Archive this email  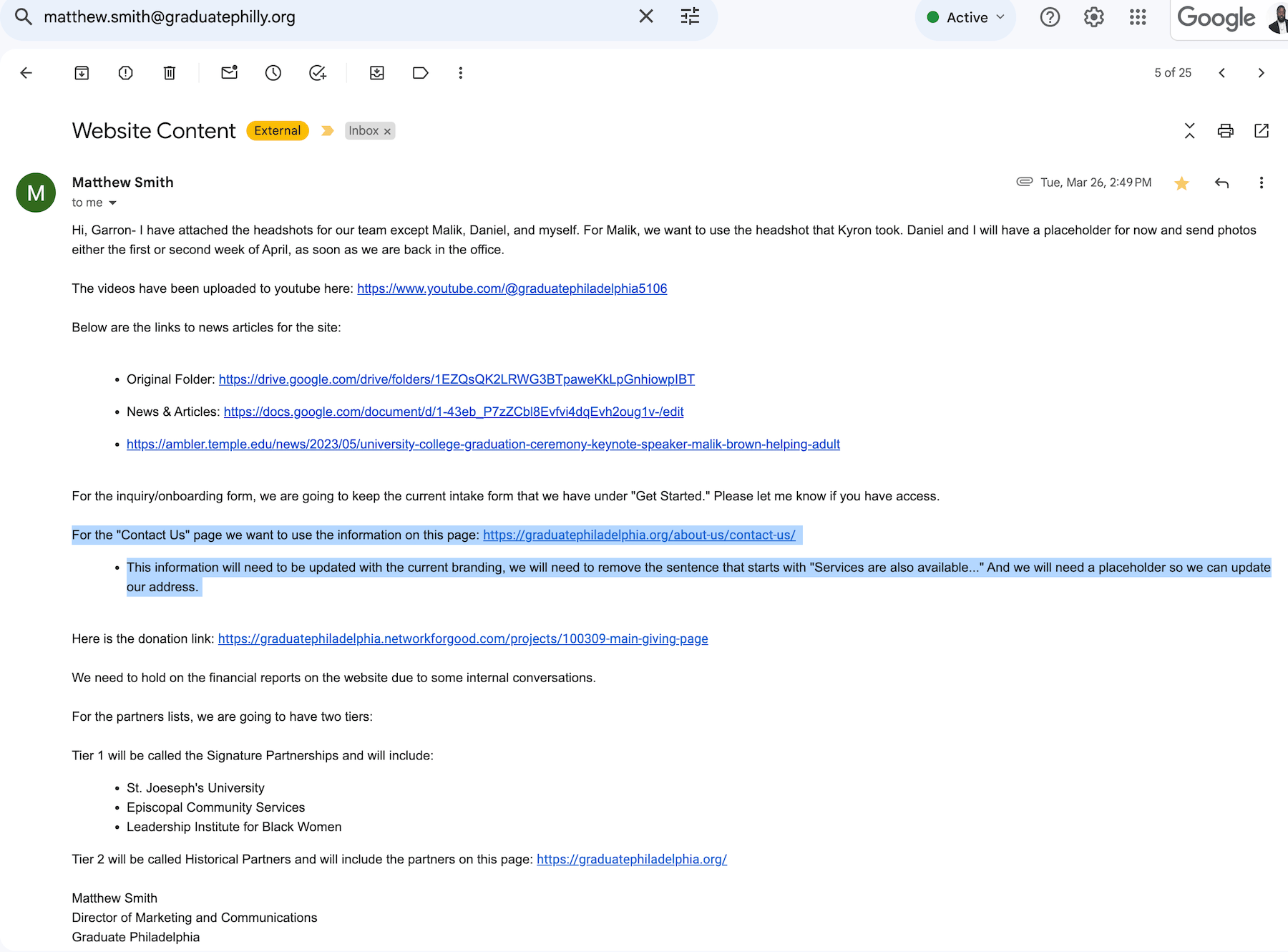pyautogui.click(x=82, y=73)
